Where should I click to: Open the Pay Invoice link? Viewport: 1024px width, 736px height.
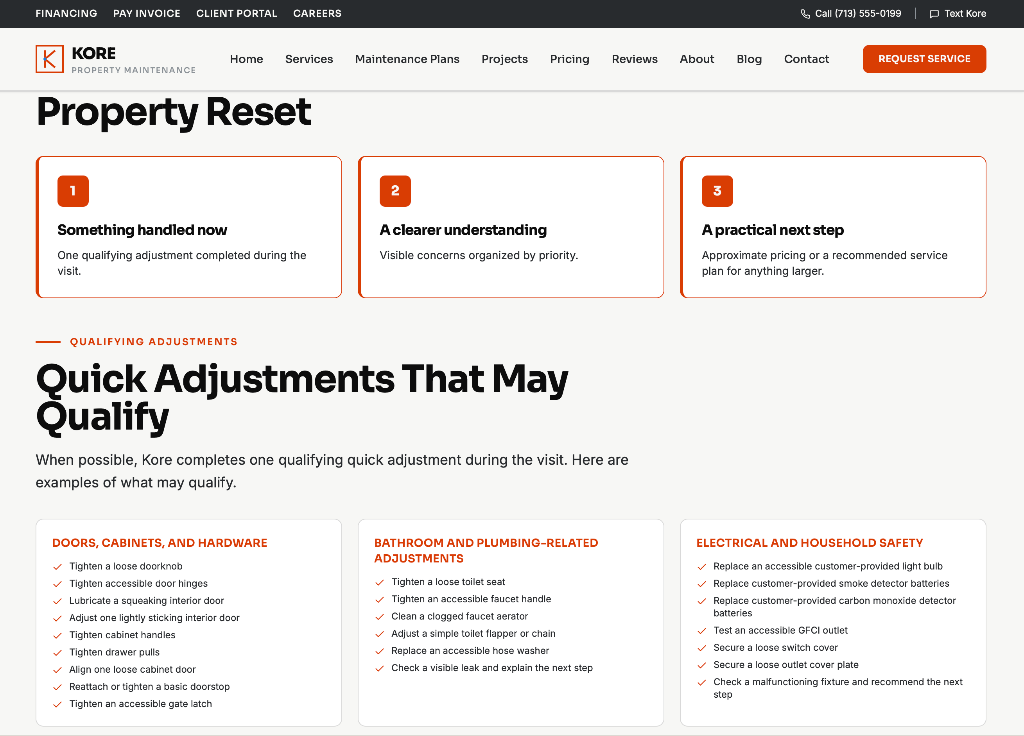[x=146, y=13]
